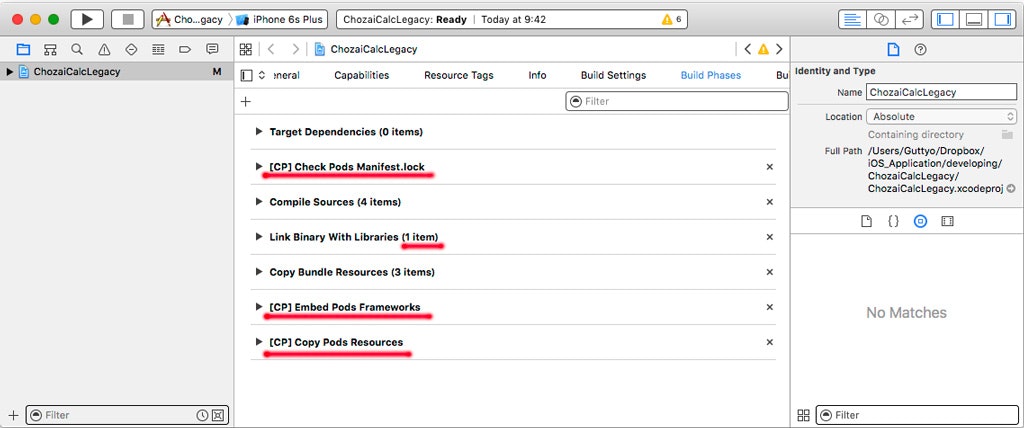
Task: Remove Compile Sources phase
Action: point(769,202)
